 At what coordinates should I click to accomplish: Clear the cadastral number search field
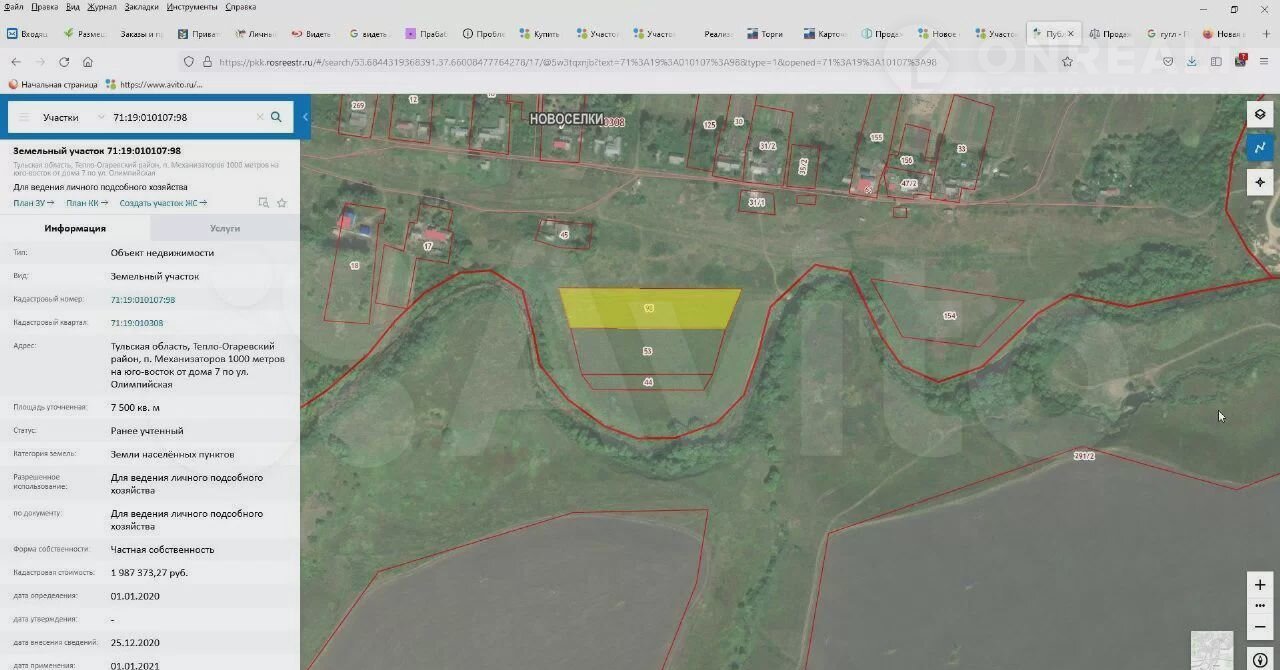coord(260,117)
